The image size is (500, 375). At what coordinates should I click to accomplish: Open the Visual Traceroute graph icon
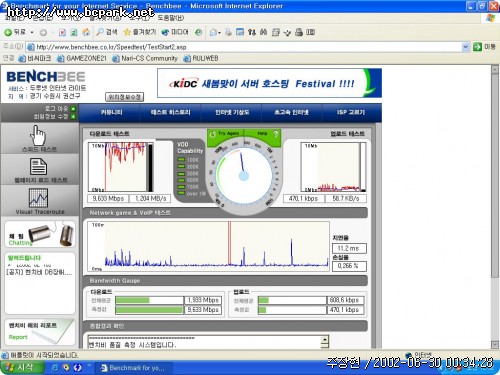(x=38, y=198)
